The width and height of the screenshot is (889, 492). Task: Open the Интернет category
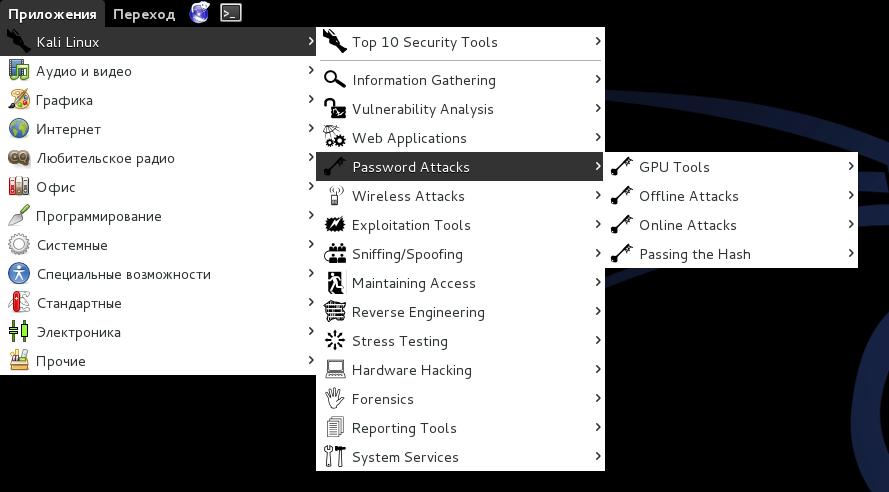click(x=68, y=129)
